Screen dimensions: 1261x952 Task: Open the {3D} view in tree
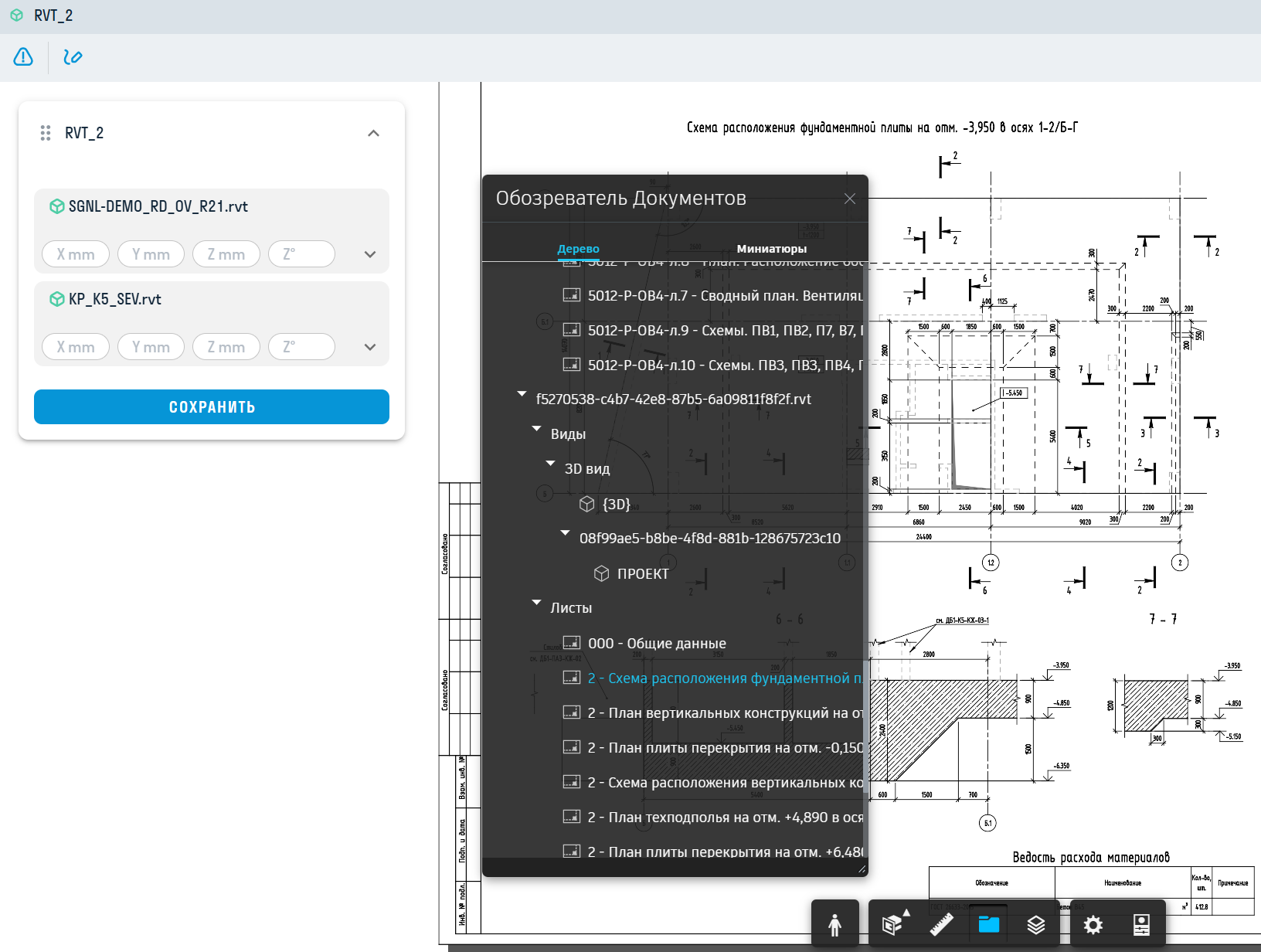[616, 505]
